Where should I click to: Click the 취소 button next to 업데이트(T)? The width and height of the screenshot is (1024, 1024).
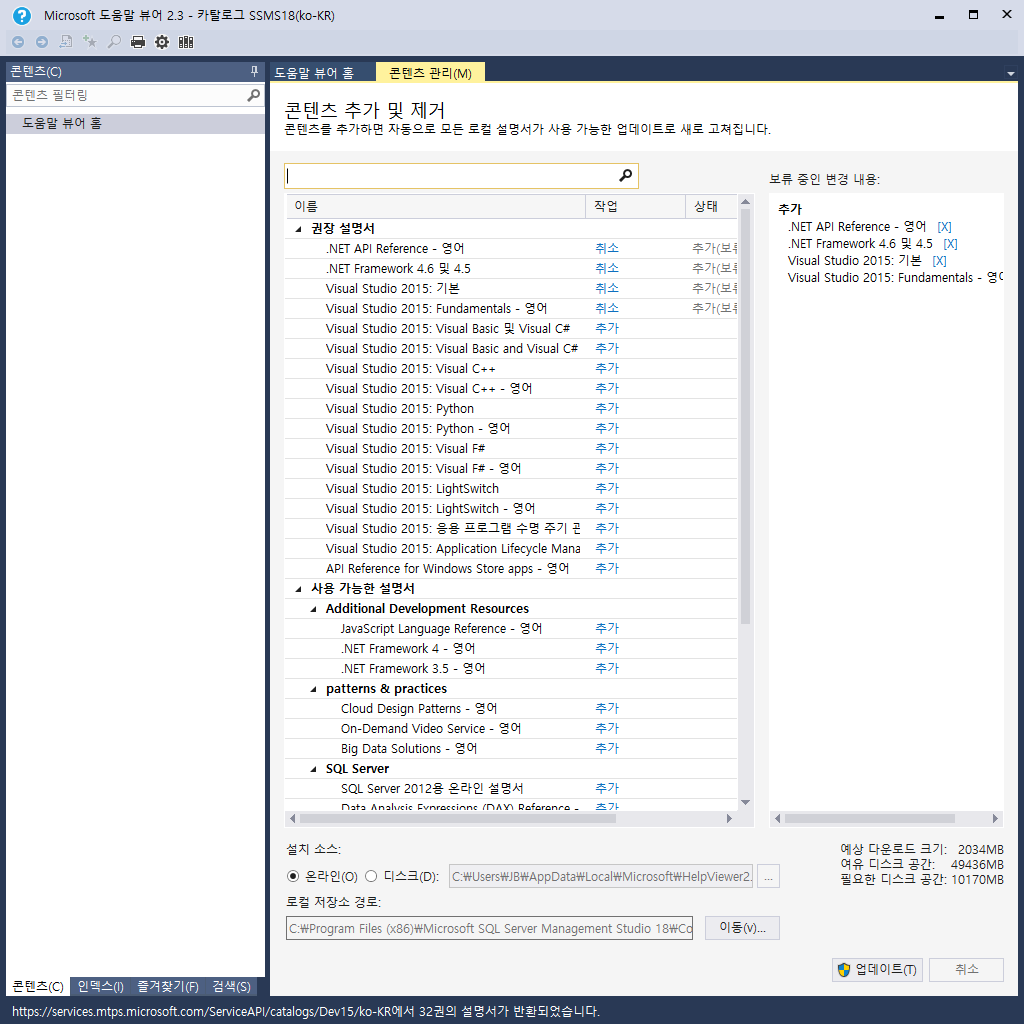click(x=967, y=970)
